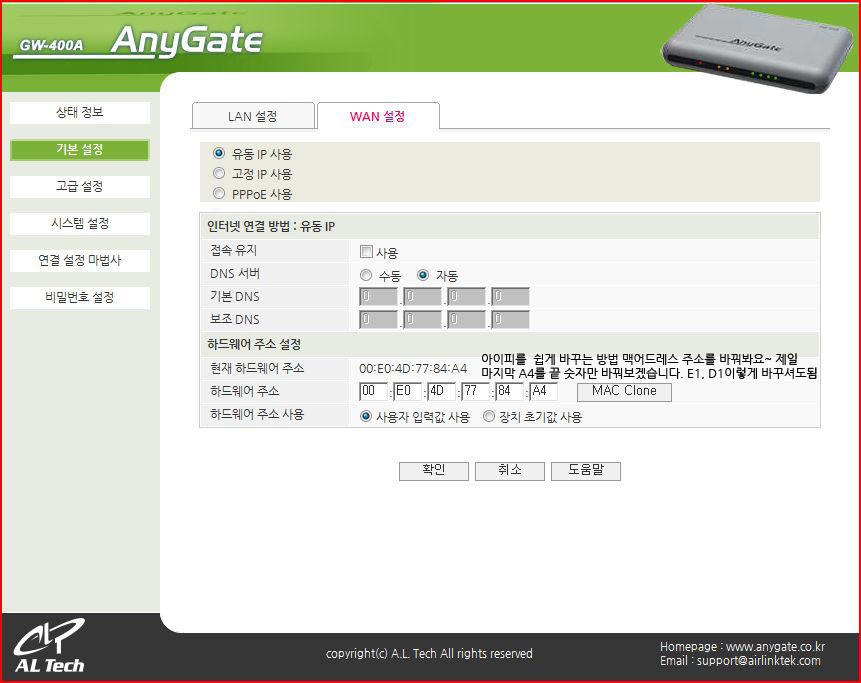The height and width of the screenshot is (683, 861).
Task: Switch to the LAN 설정 tab
Action: pyautogui.click(x=253, y=116)
